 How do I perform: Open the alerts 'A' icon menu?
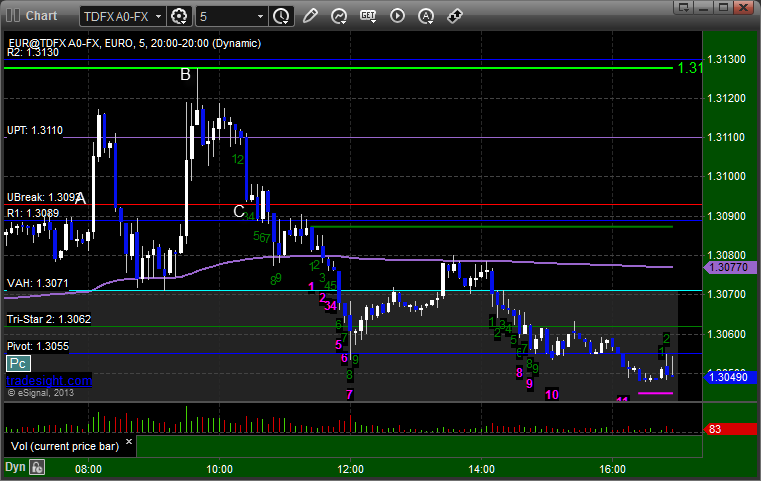(x=426, y=16)
